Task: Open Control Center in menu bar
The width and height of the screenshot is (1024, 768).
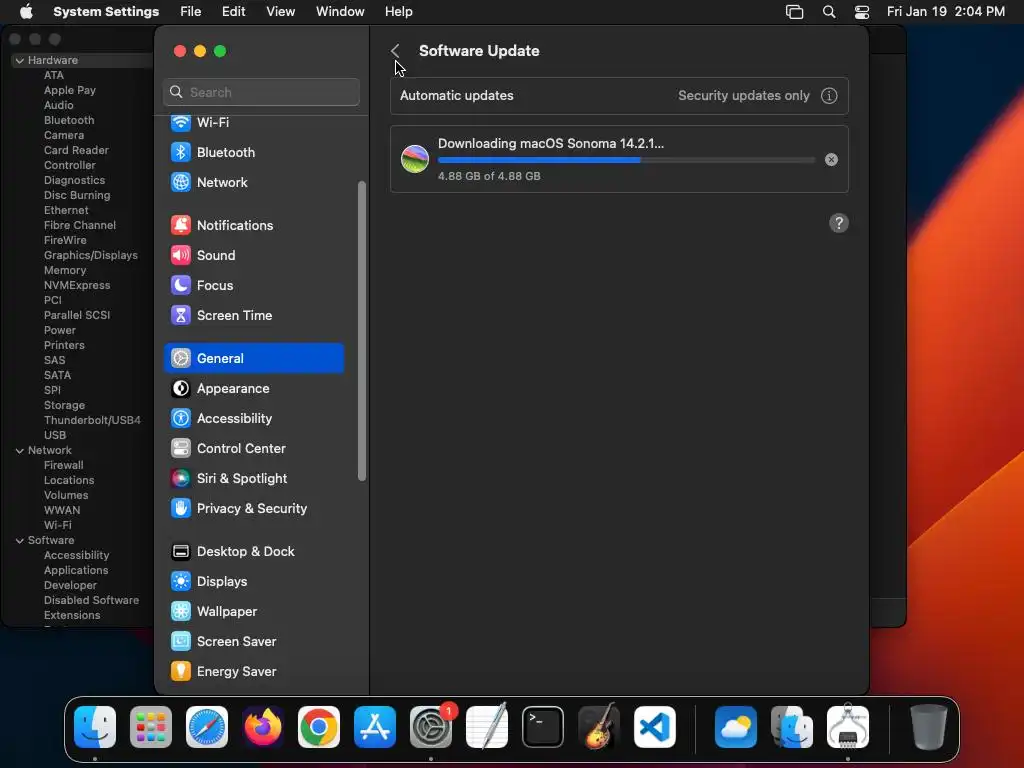Action: [862, 12]
